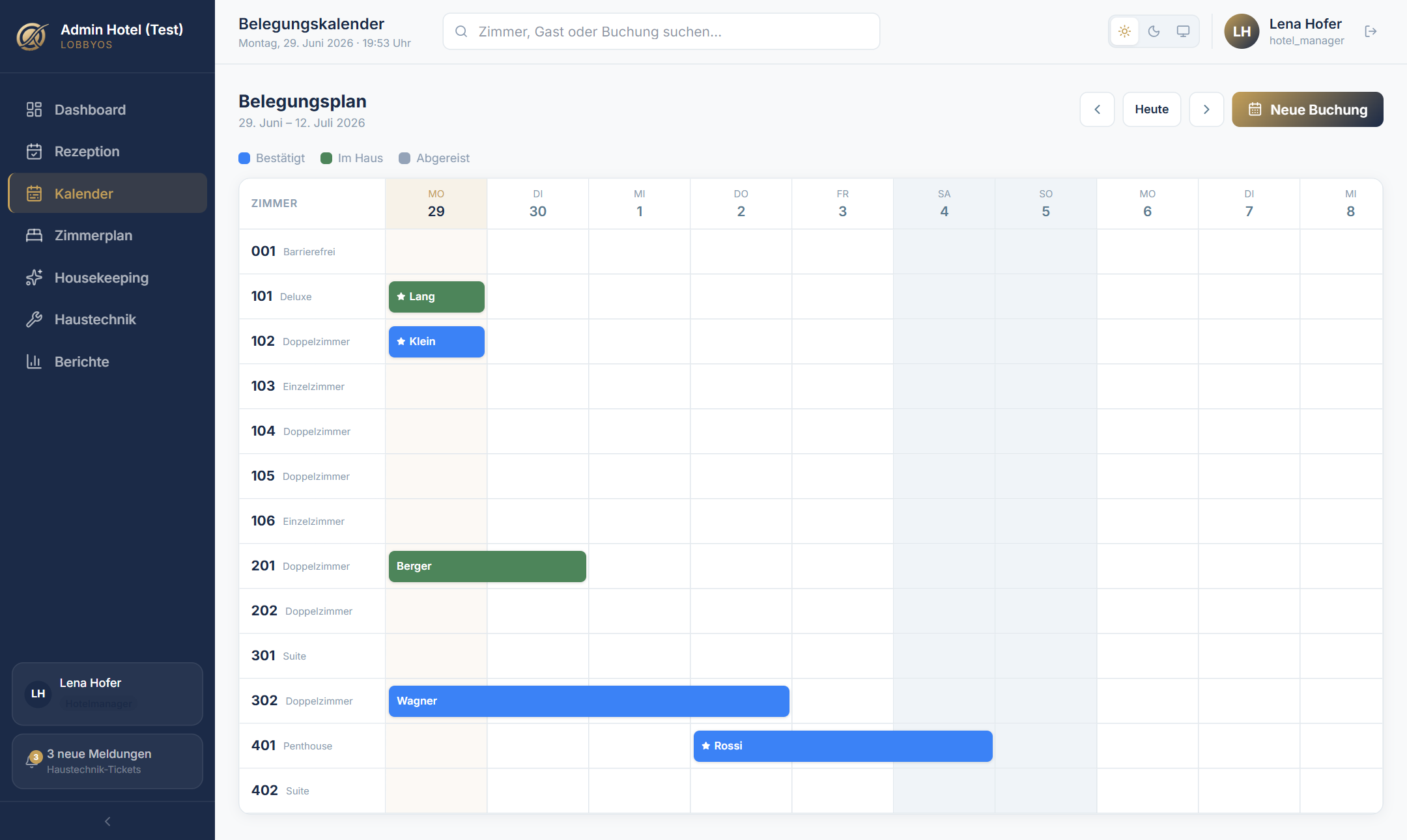Click room 104 Doppelzimmer row label
This screenshot has width=1407, height=840.
(x=312, y=431)
